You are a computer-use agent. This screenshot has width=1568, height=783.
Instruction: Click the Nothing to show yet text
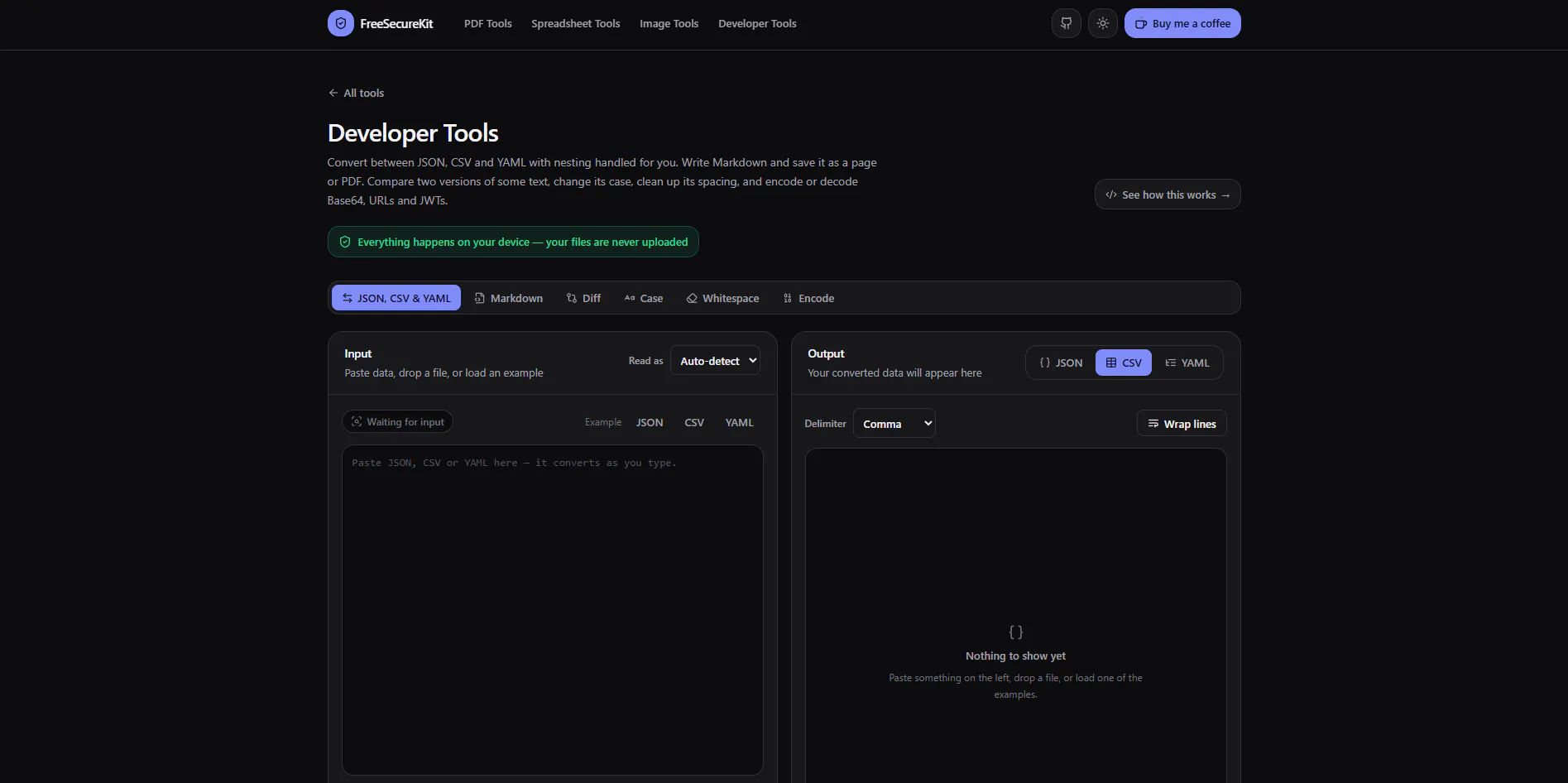[1015, 656]
